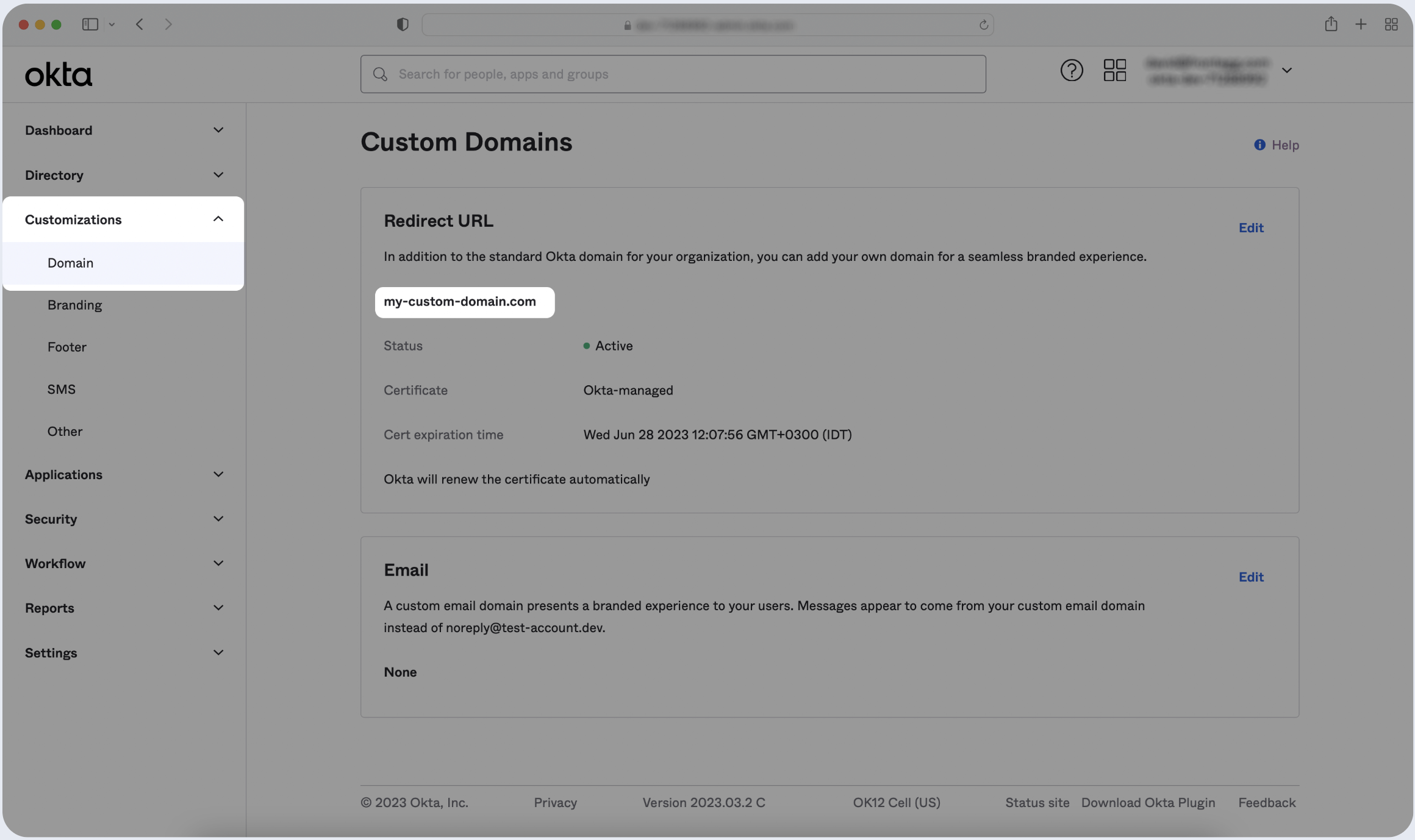
Task: Open a new browser tab
Action: pyautogui.click(x=1361, y=24)
